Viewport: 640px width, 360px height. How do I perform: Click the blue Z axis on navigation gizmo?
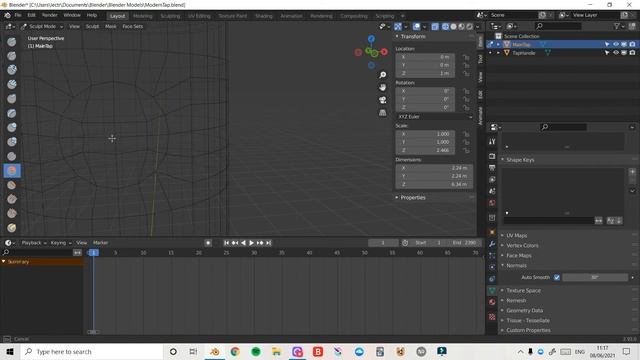[x=371, y=39]
